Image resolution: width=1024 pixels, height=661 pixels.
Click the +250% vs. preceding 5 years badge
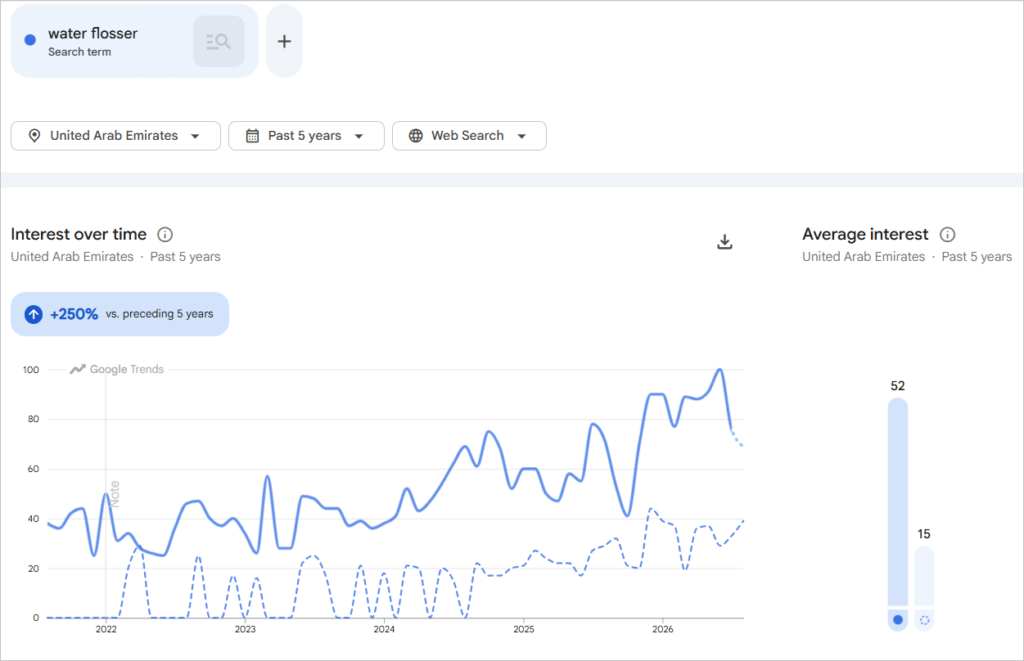(x=120, y=314)
